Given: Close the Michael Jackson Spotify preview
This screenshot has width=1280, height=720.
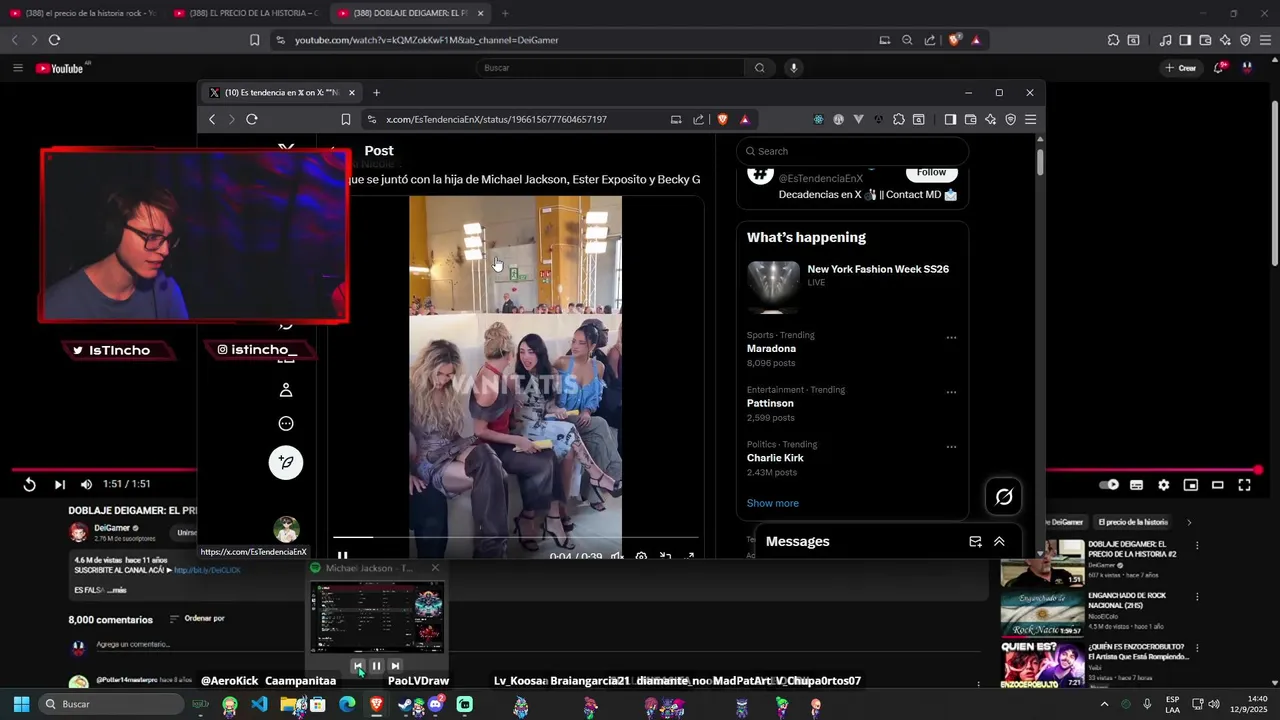Looking at the screenshot, I should click(435, 568).
